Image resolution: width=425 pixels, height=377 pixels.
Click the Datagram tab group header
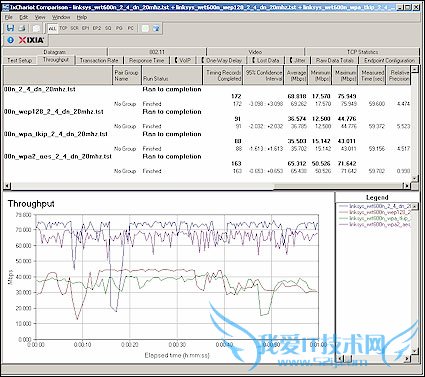[x=55, y=52]
